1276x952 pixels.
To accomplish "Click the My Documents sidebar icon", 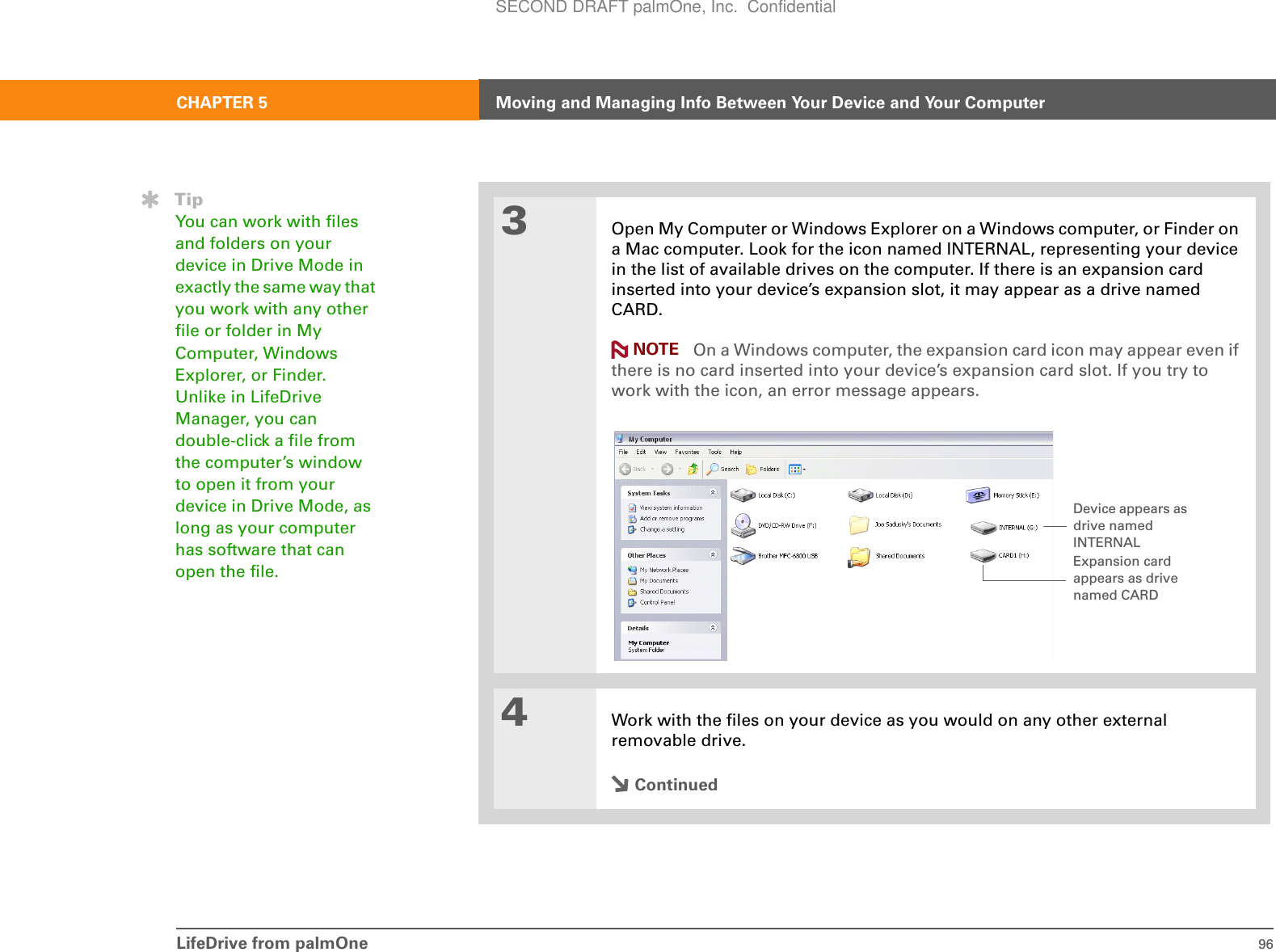I will tap(633, 581).
